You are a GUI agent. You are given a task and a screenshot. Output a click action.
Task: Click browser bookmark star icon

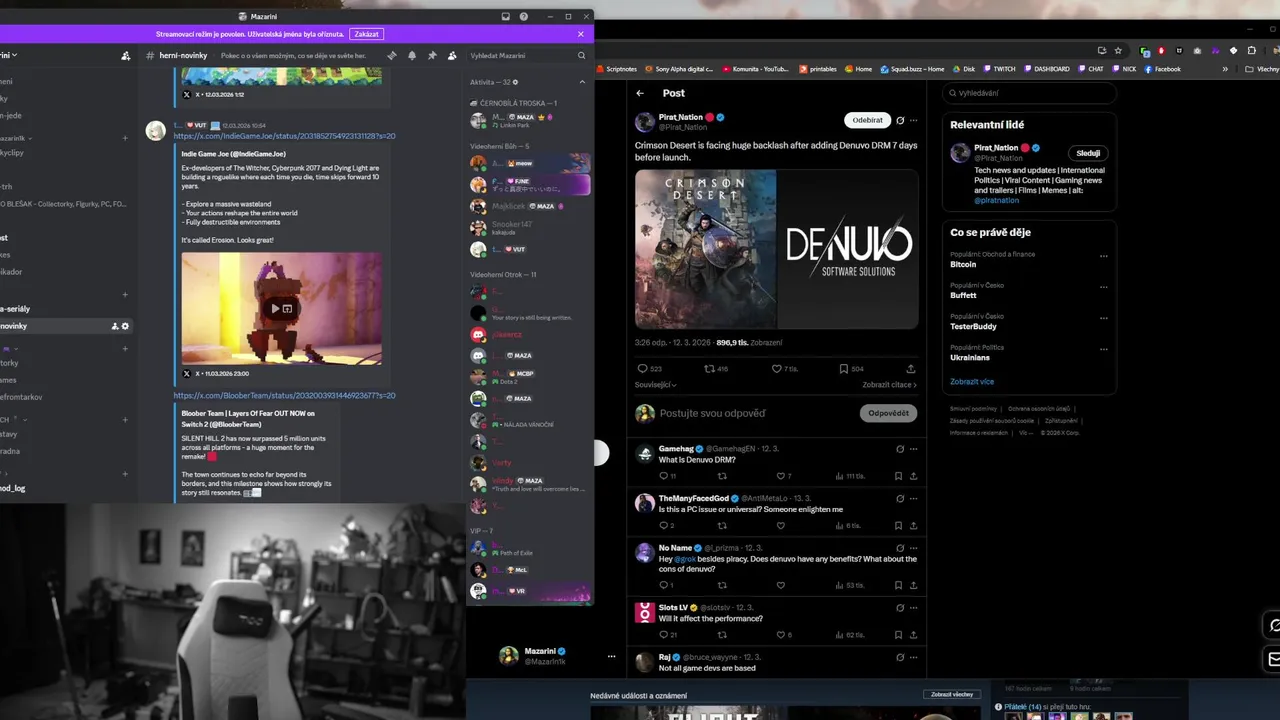(1118, 50)
